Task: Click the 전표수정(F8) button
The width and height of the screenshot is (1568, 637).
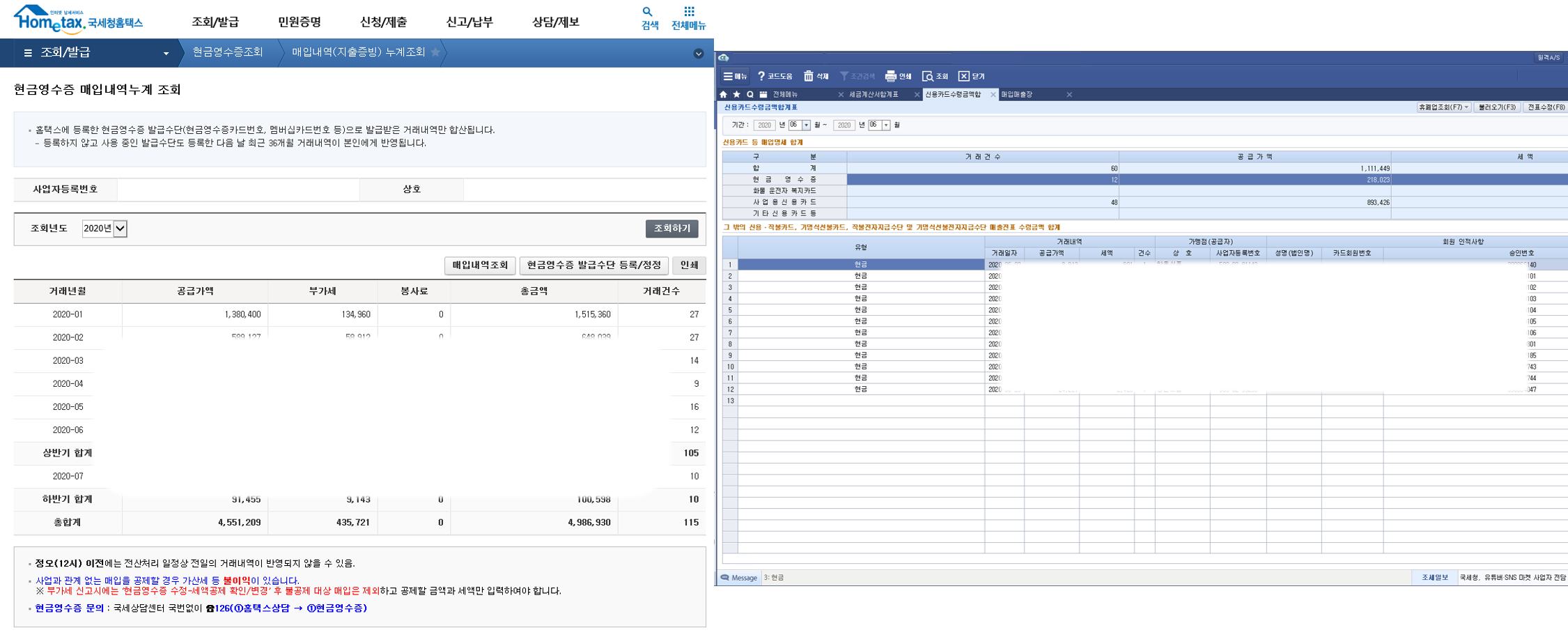Action: click(x=1546, y=107)
